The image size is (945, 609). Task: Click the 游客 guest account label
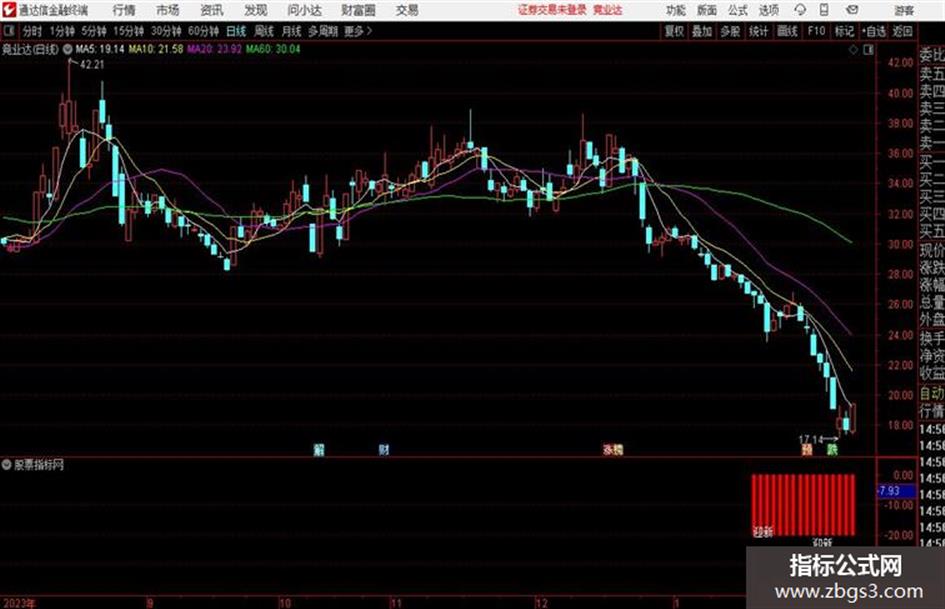(904, 10)
